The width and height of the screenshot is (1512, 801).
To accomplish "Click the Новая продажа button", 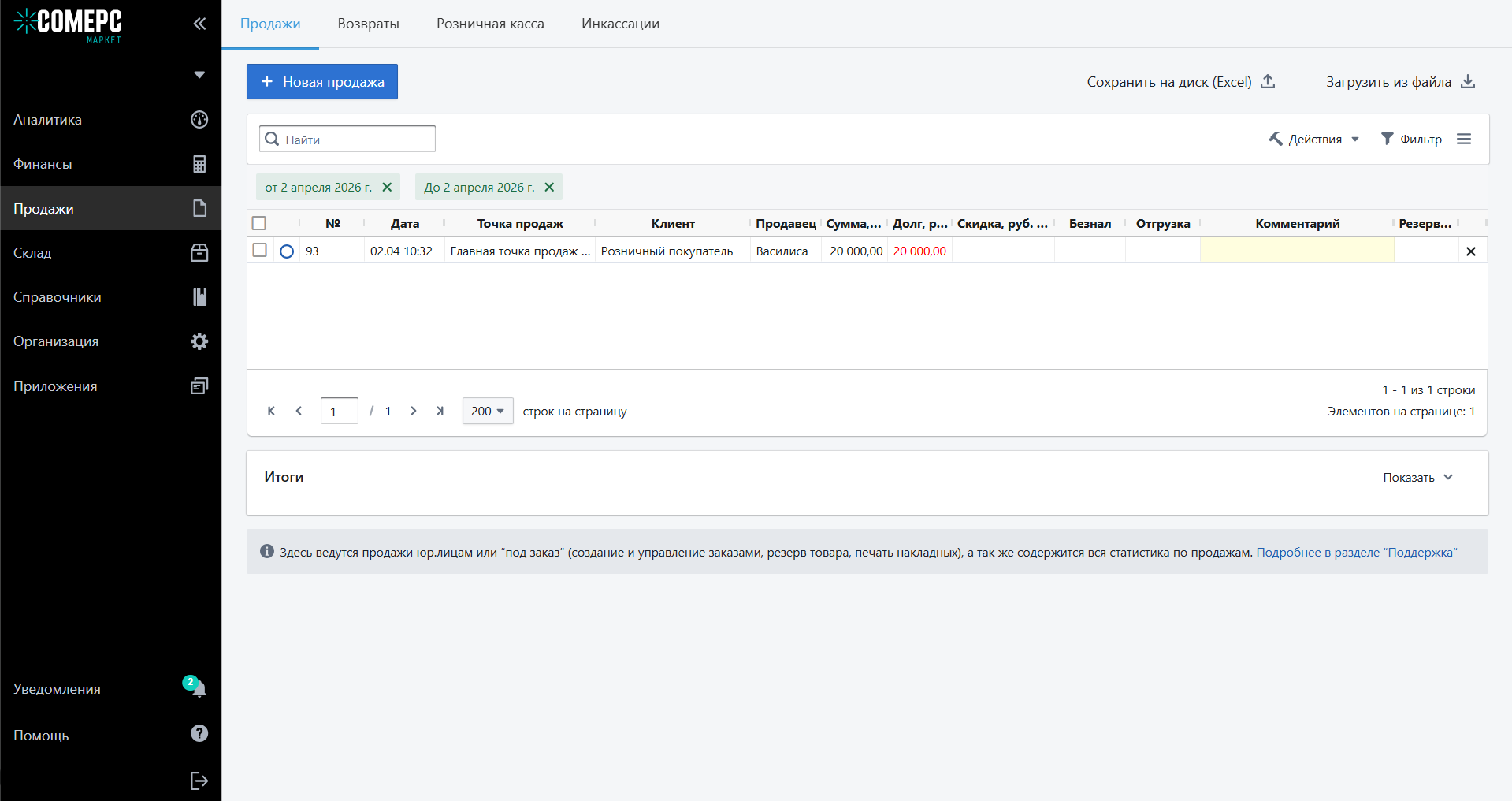I will (x=321, y=82).
